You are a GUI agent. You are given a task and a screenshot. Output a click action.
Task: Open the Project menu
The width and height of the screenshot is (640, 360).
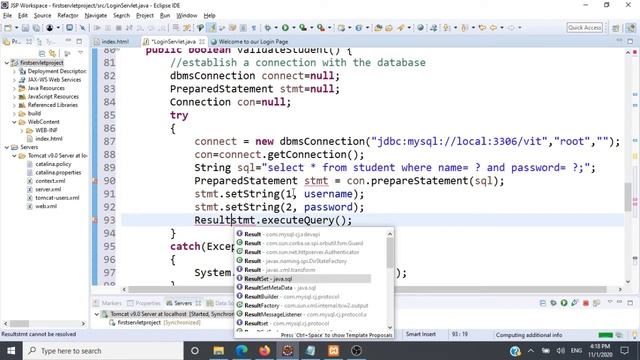click(144, 16)
